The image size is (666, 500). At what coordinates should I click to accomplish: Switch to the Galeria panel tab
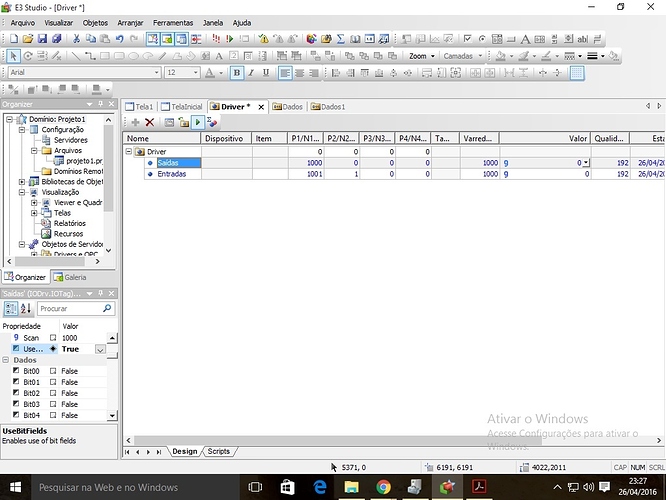pyautogui.click(x=71, y=277)
